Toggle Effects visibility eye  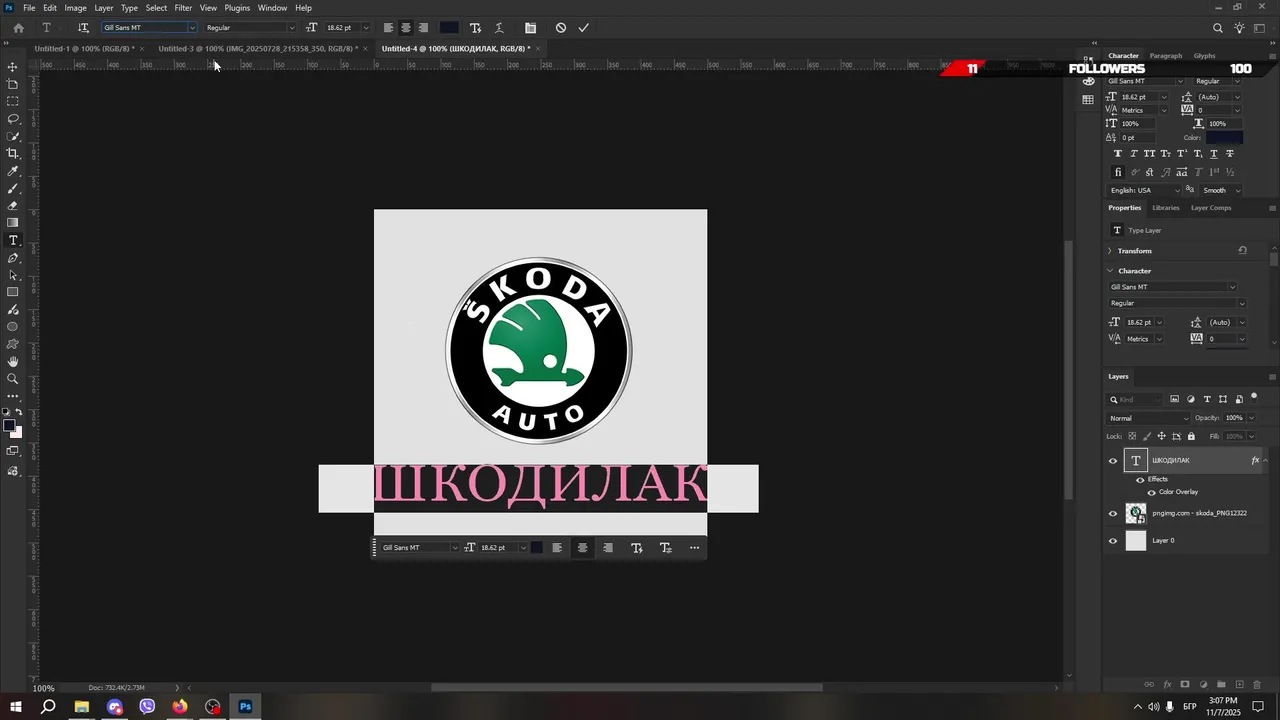click(1140, 480)
